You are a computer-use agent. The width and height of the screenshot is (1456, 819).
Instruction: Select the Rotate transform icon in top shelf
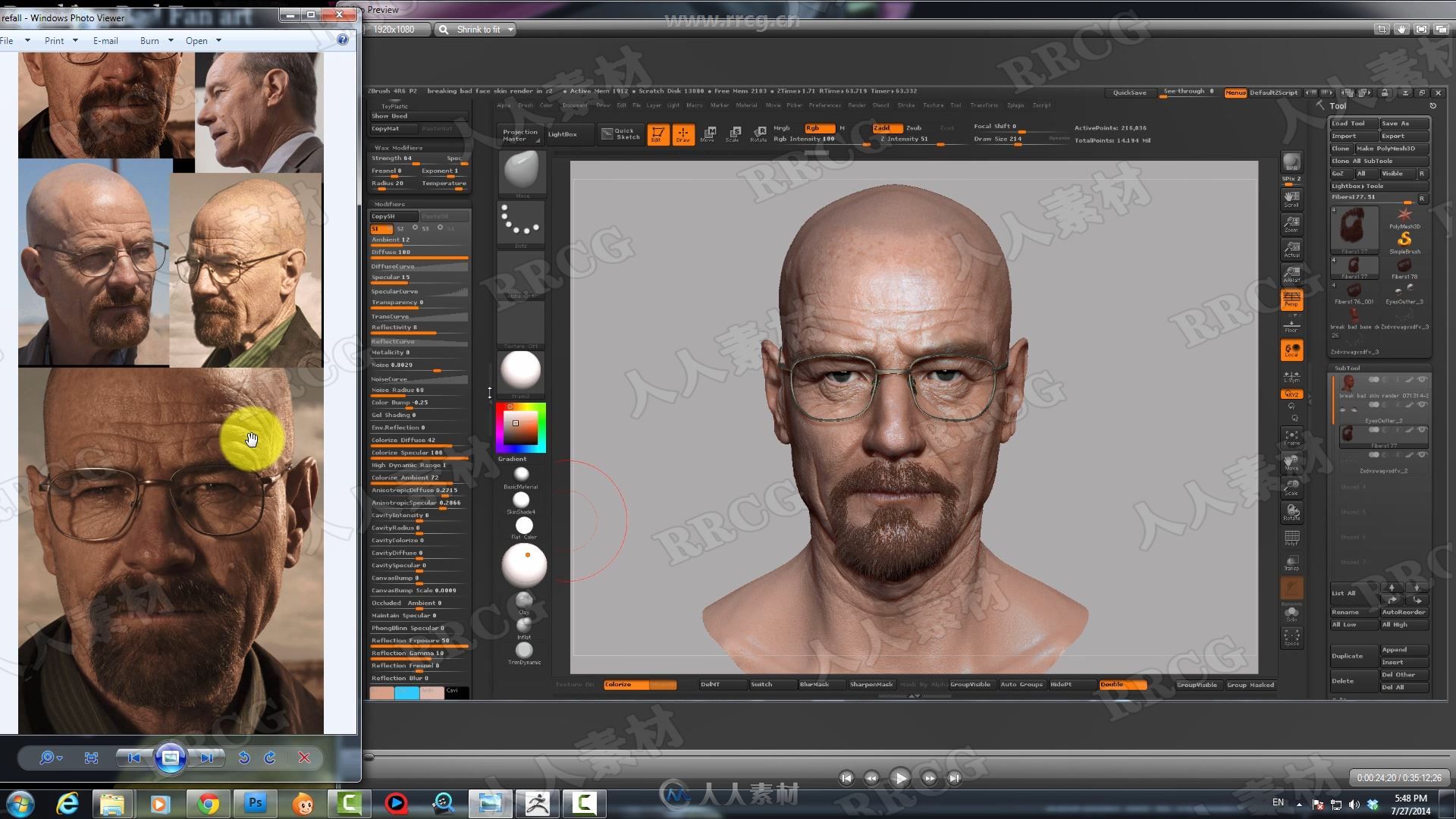(758, 134)
